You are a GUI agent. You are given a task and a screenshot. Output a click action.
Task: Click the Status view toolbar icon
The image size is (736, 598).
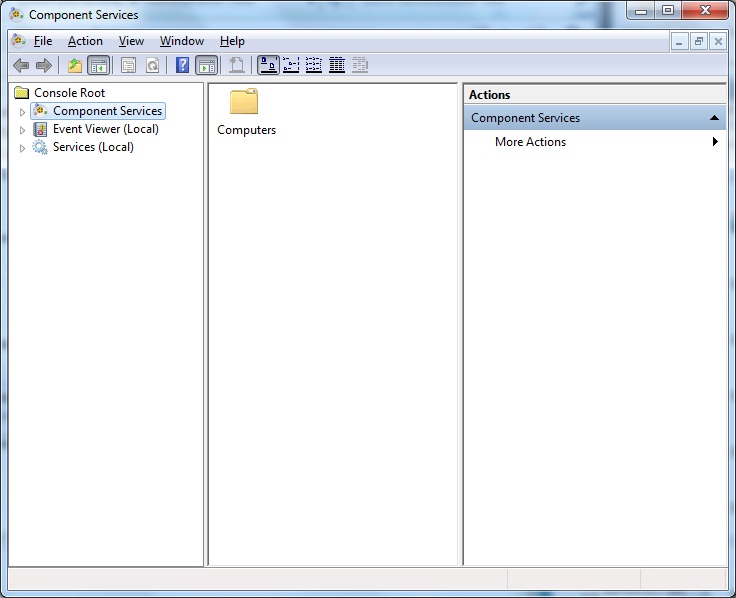tap(360, 65)
